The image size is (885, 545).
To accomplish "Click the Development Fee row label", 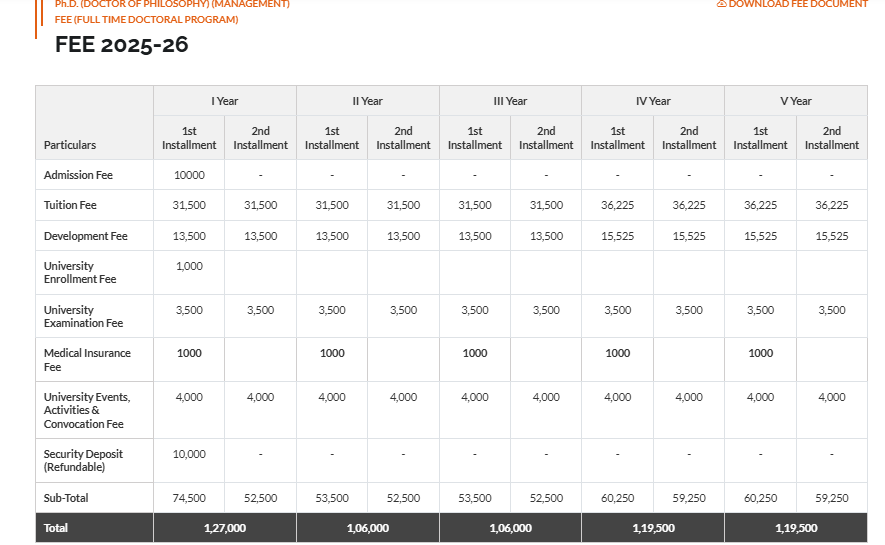I will tap(85, 236).
